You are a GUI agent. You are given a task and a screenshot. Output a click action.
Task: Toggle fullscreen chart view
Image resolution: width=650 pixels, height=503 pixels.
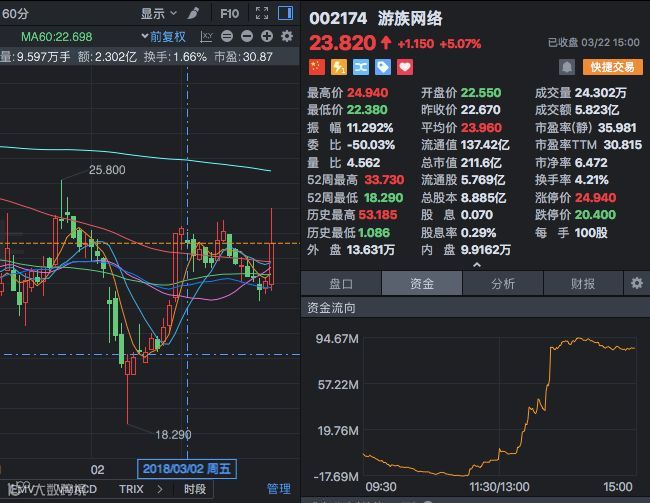click(262, 13)
